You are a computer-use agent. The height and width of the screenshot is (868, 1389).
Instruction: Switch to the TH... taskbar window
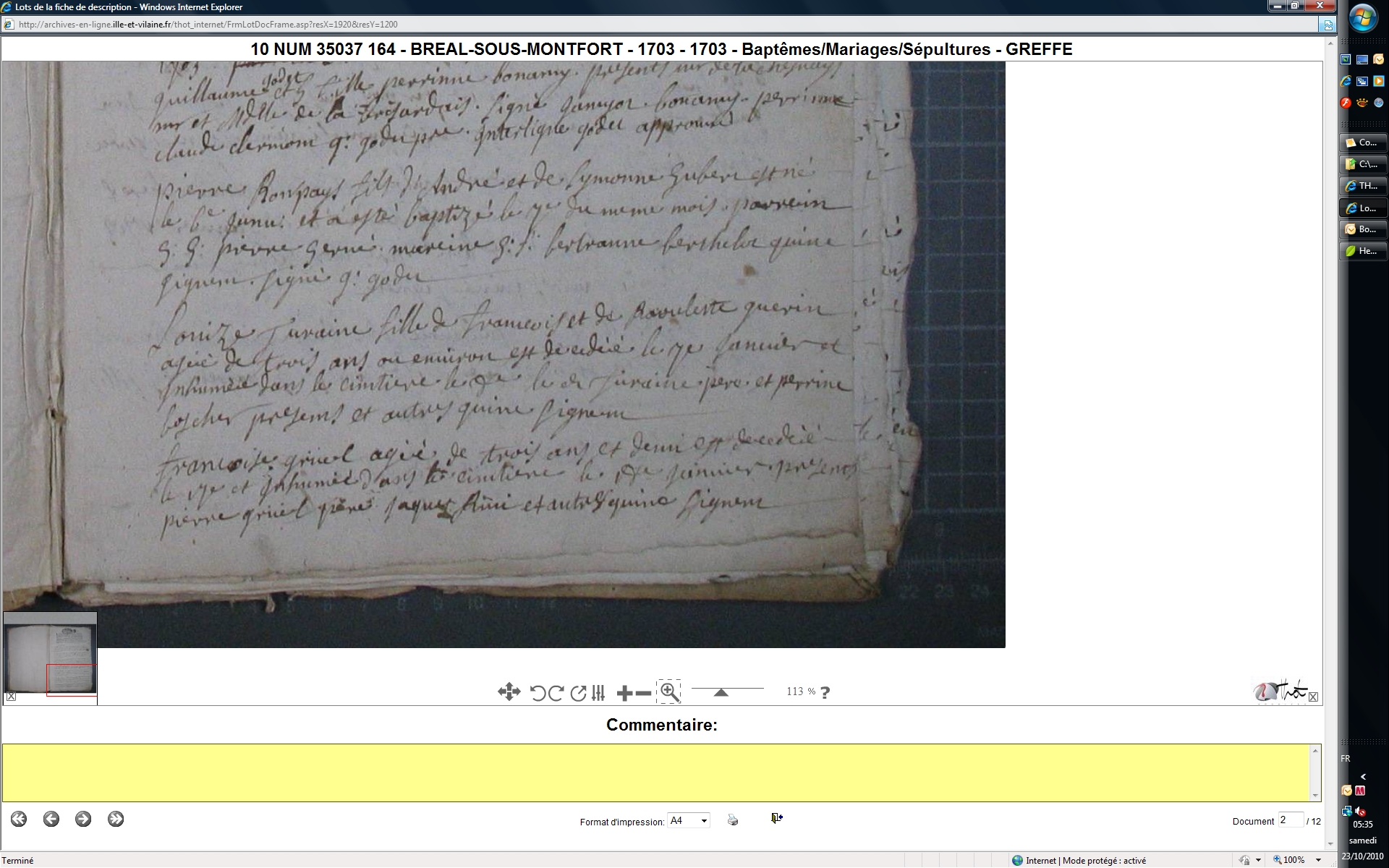point(1363,186)
